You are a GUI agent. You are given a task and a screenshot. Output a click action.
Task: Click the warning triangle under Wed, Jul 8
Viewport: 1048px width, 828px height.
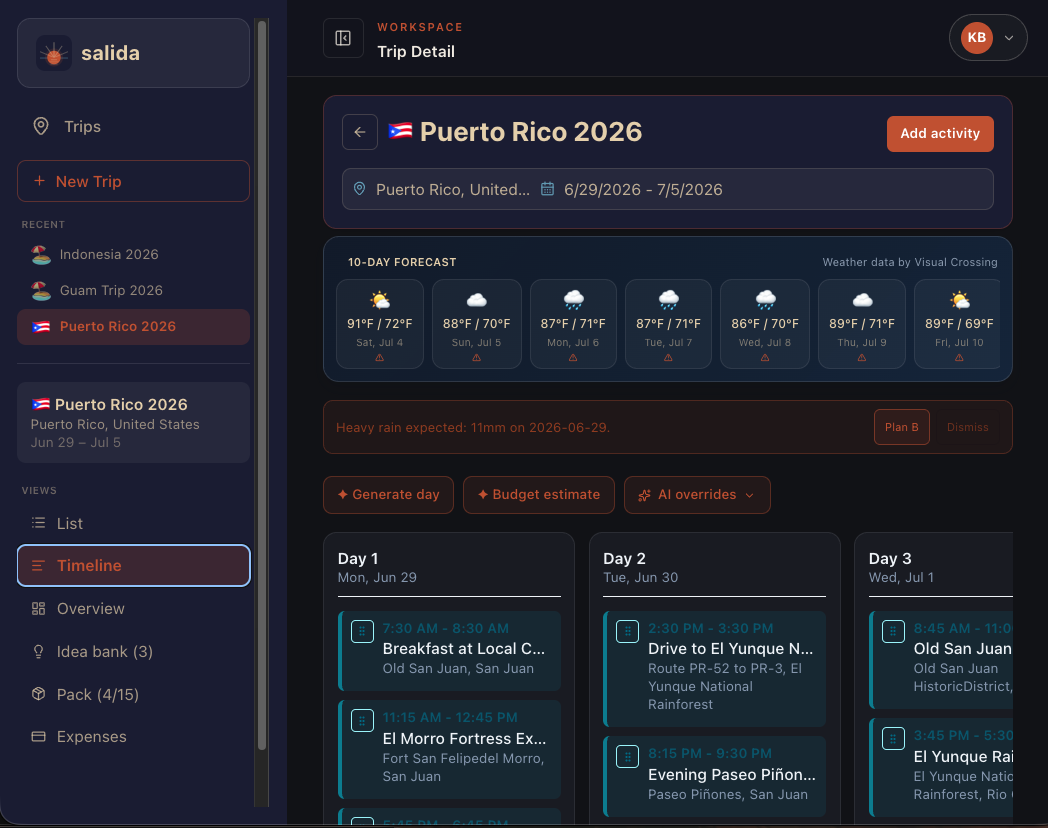765,358
